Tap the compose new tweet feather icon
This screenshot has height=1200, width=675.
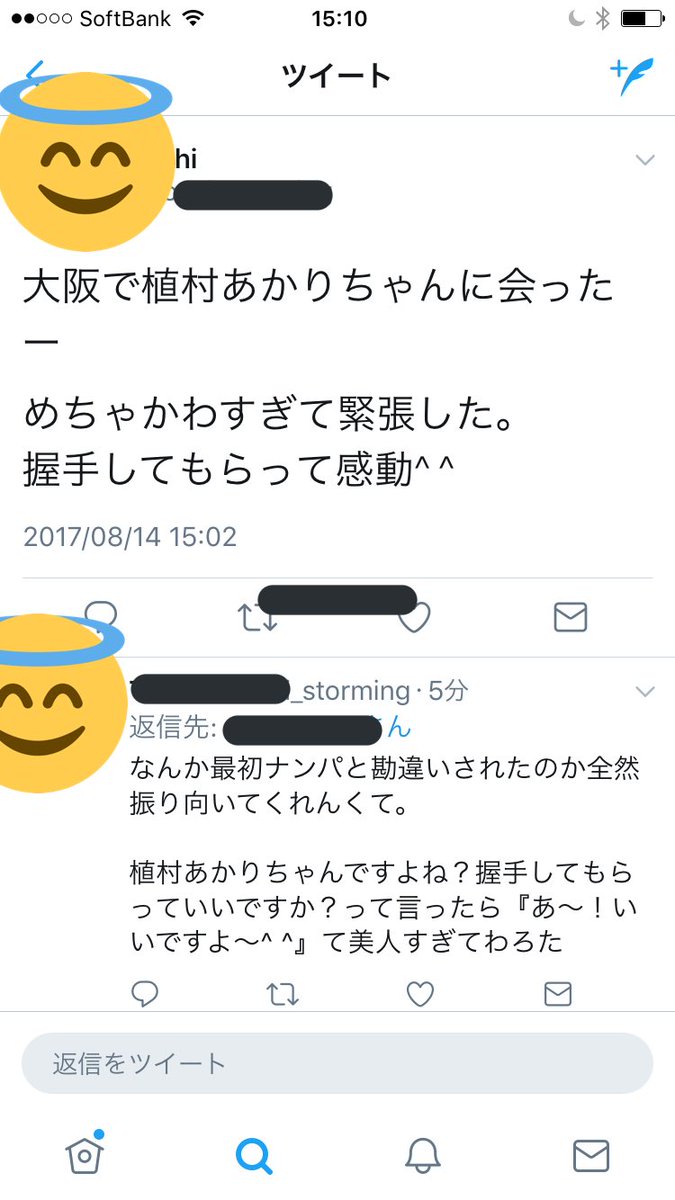[x=632, y=76]
